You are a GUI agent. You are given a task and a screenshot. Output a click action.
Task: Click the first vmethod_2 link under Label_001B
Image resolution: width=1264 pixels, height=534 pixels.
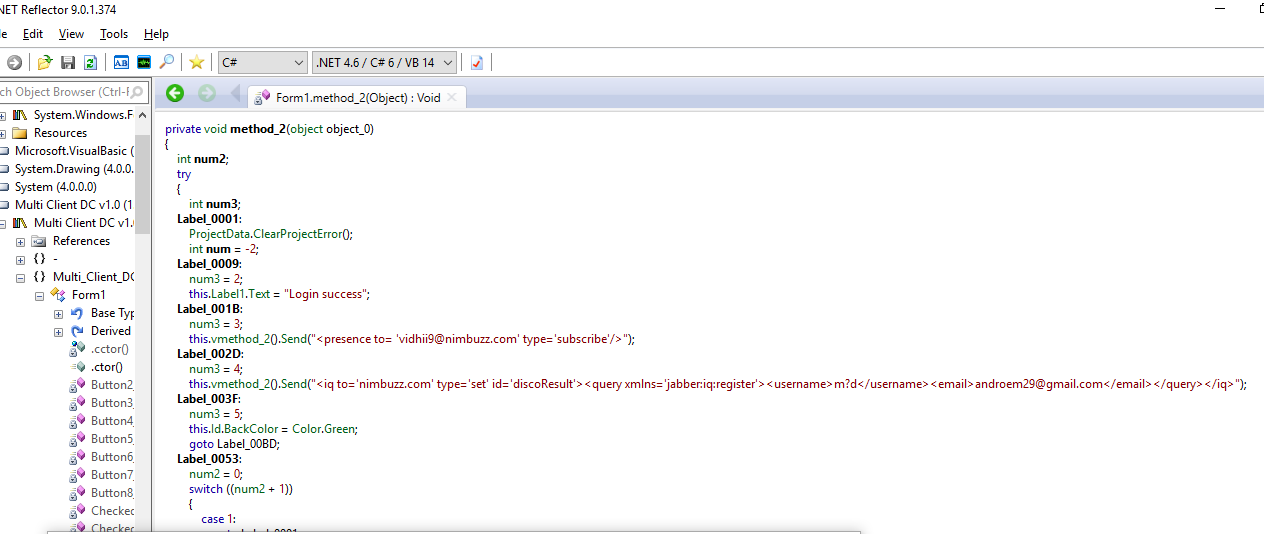point(240,338)
